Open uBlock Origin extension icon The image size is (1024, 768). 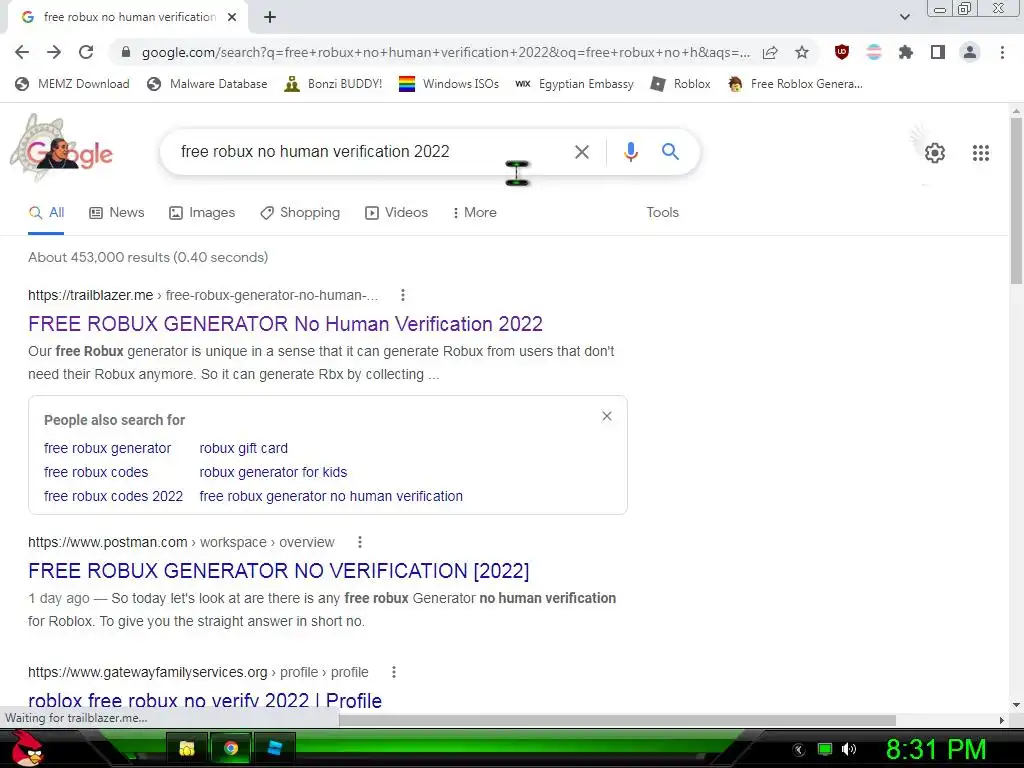click(x=842, y=52)
